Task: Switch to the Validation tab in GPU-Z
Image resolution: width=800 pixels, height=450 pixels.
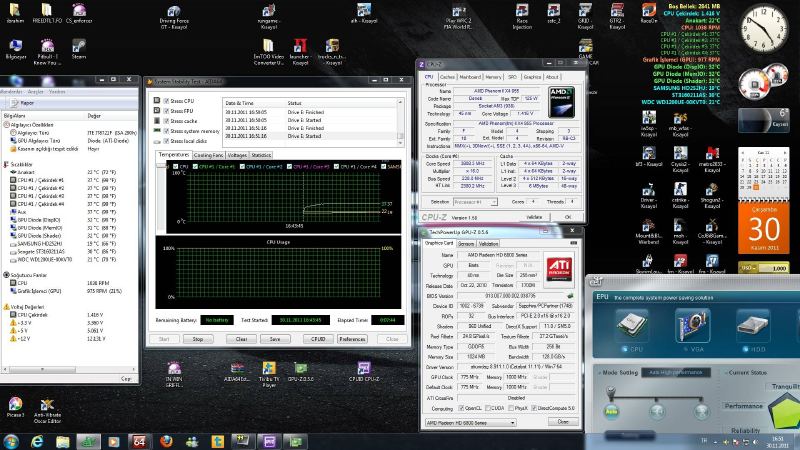Action: click(488, 244)
